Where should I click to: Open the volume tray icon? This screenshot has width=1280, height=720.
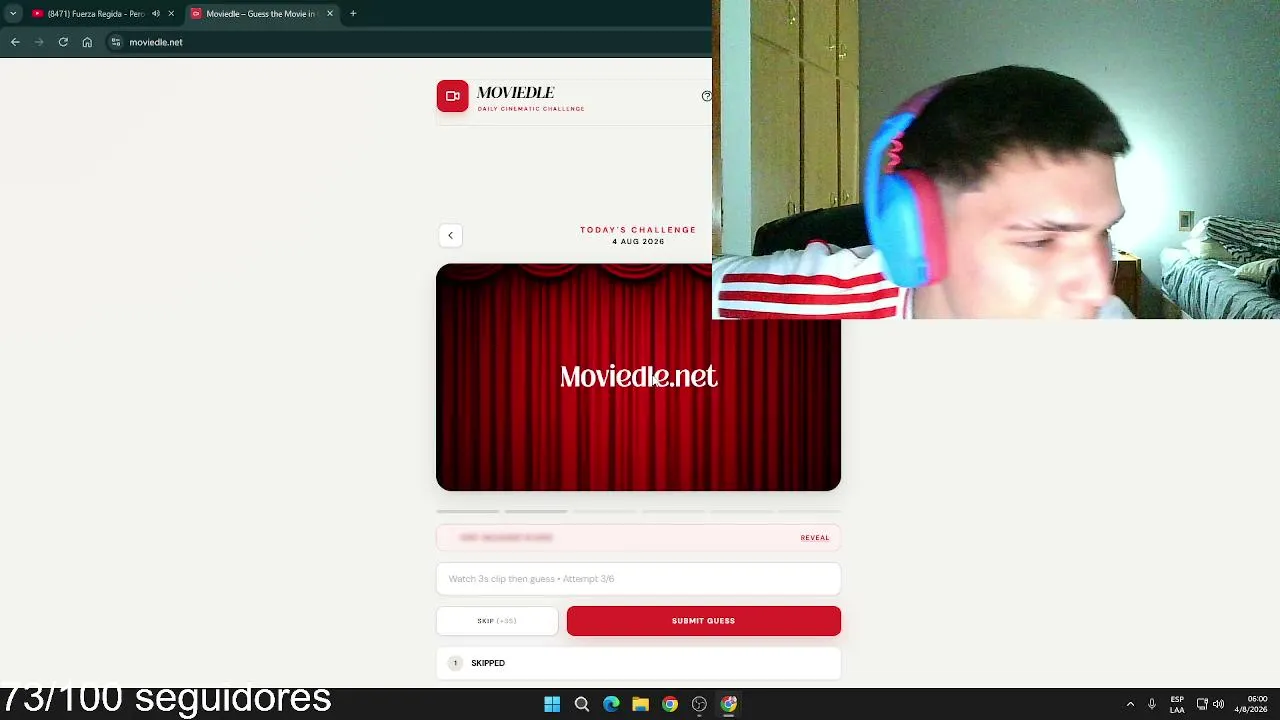point(1218,704)
